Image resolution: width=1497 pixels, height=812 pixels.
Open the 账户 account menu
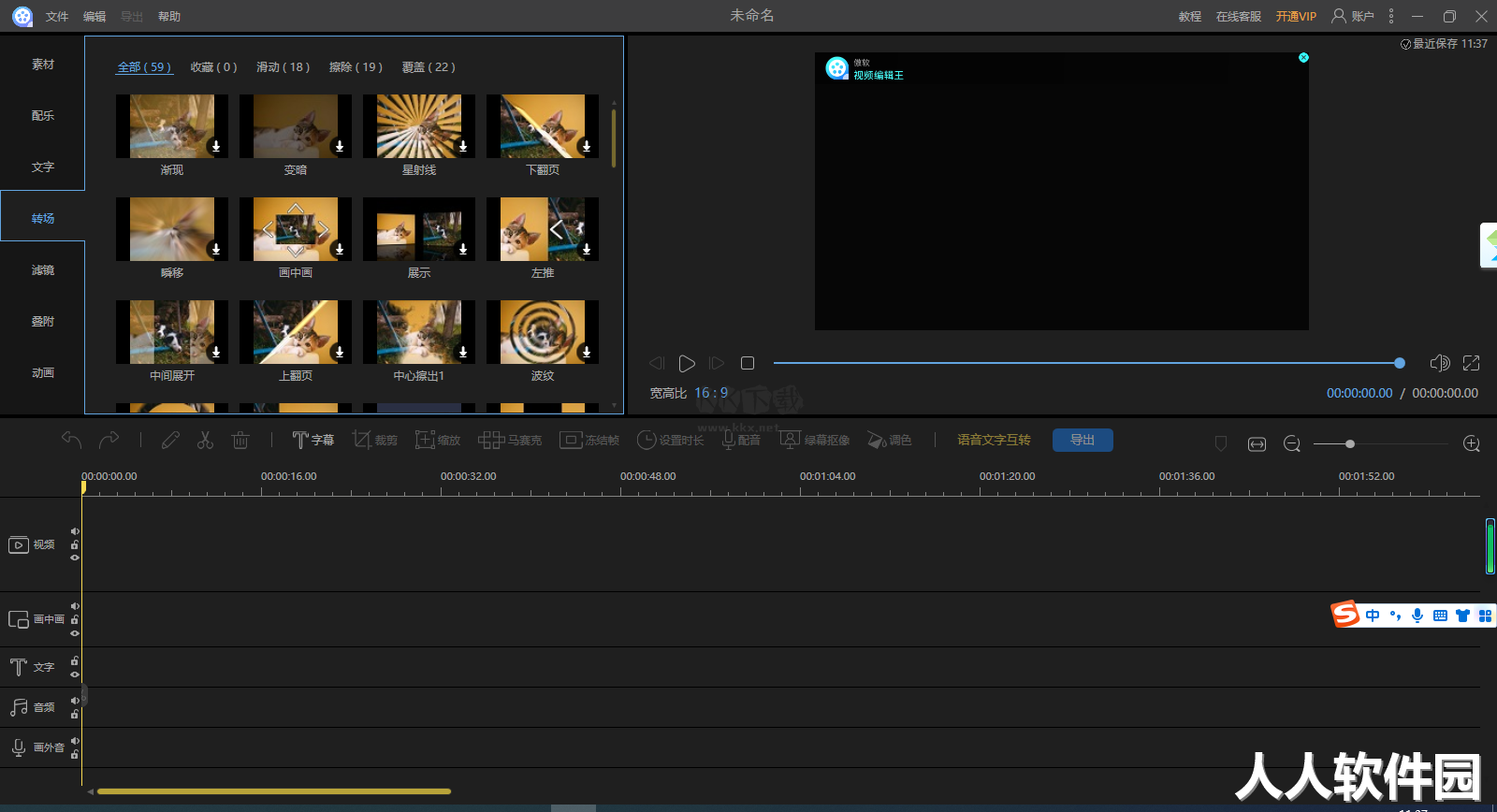(1353, 17)
